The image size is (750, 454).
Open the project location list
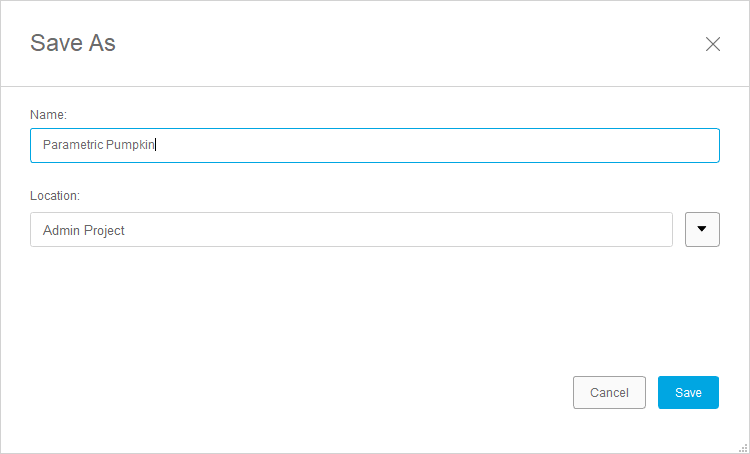click(x=702, y=229)
